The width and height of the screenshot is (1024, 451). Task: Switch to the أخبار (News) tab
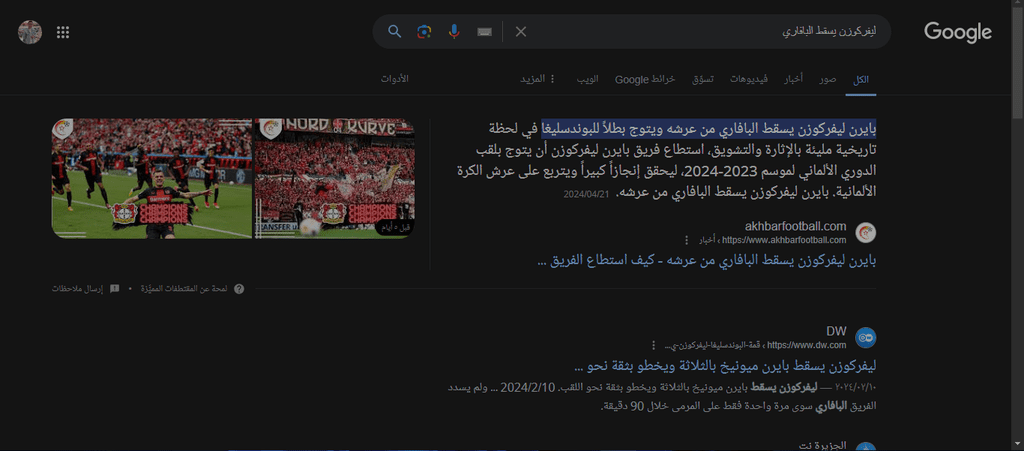coord(793,79)
